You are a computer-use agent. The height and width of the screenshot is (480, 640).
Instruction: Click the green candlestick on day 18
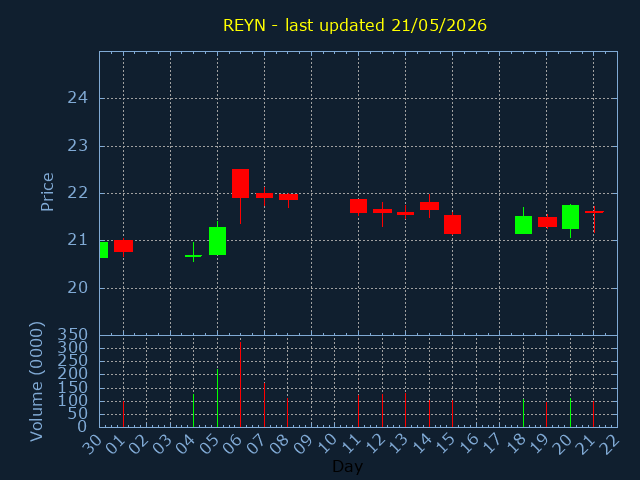[523, 225]
